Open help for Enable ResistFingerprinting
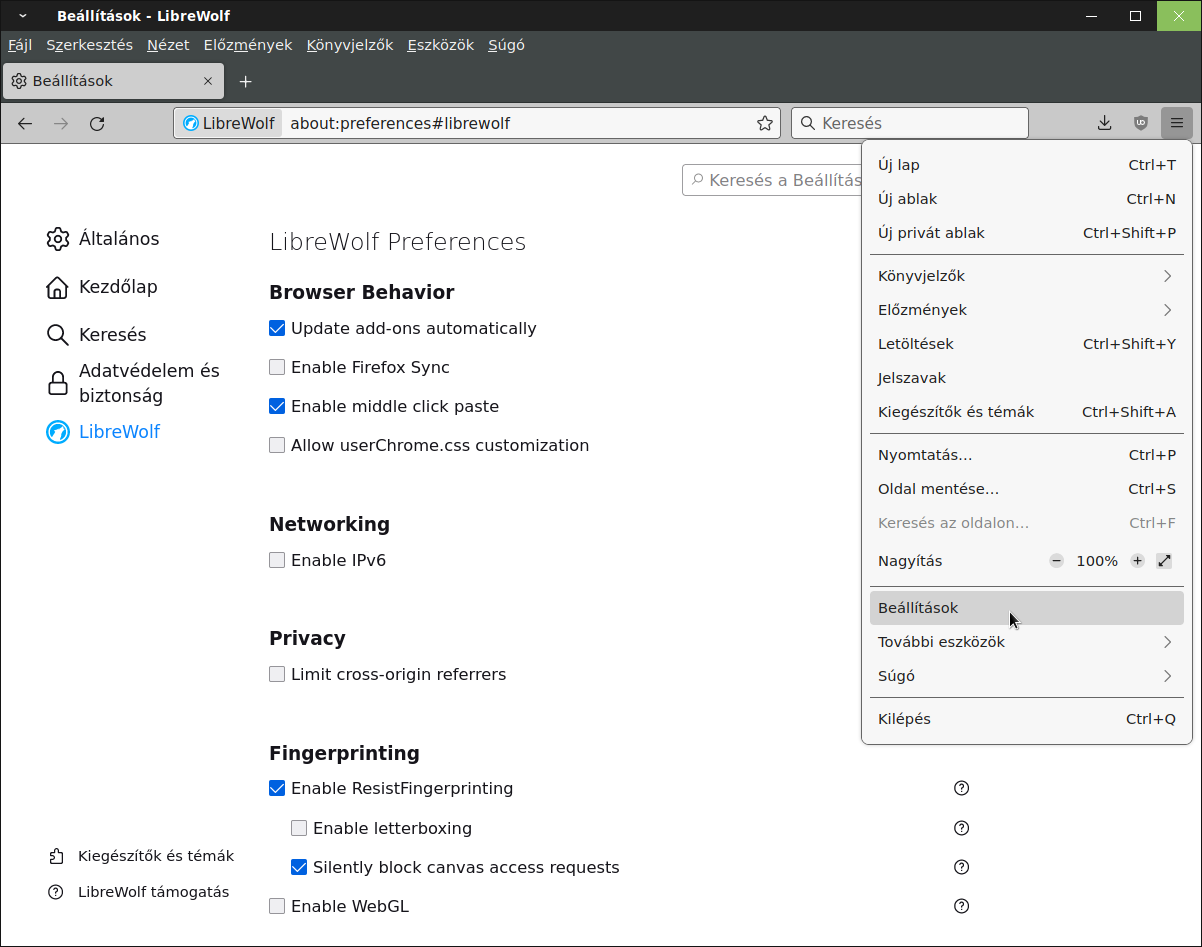Viewport: 1202px width, 947px height. 962,788
